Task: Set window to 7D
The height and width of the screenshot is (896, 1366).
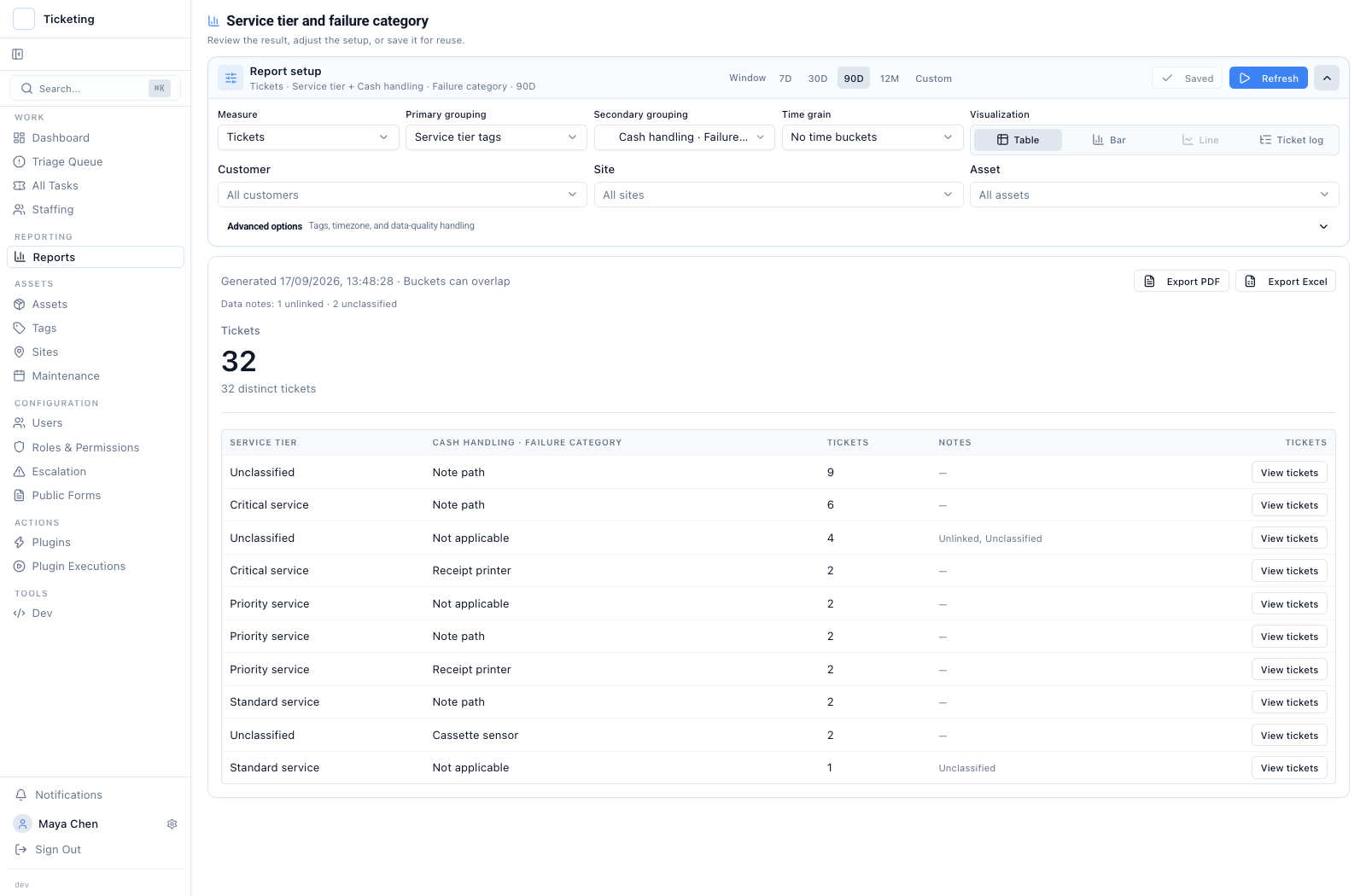Action: tap(785, 79)
